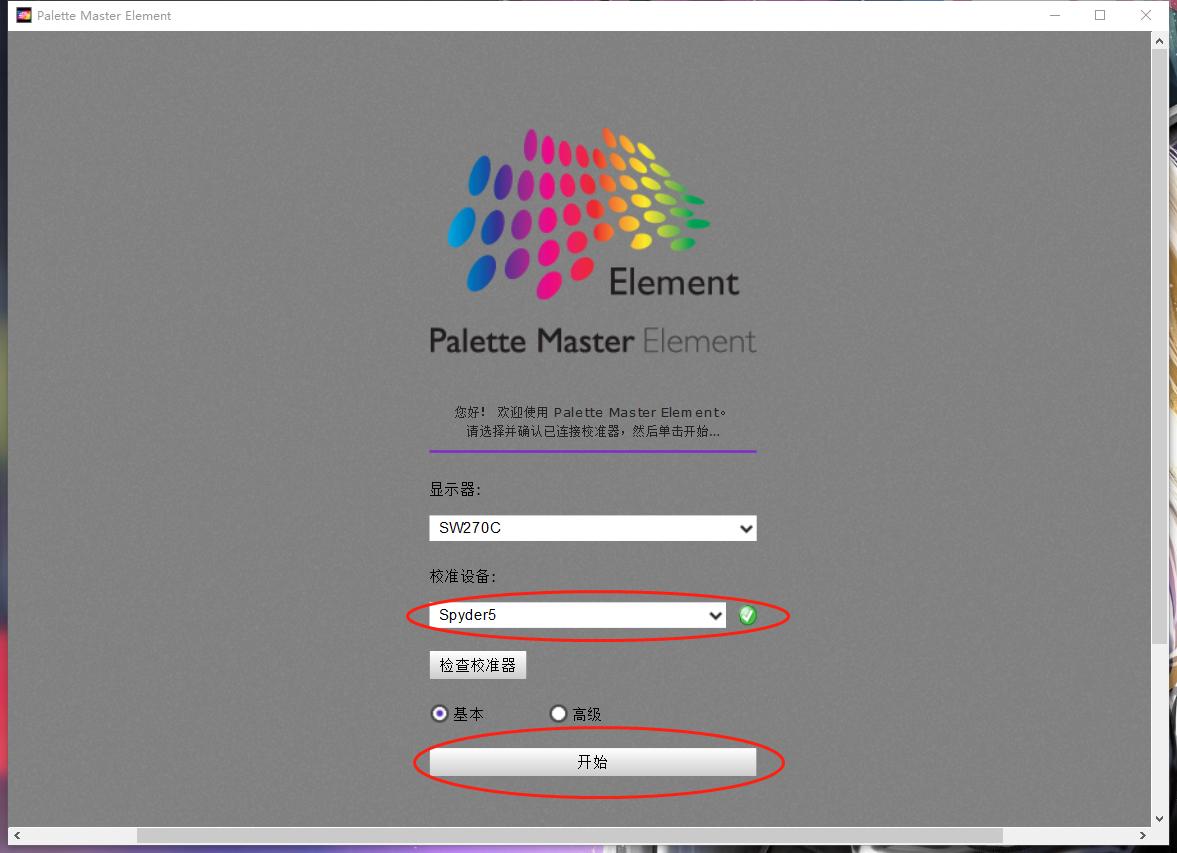The image size is (1177, 853).
Task: Click the vertical scrollbar up arrow
Action: (x=1160, y=41)
